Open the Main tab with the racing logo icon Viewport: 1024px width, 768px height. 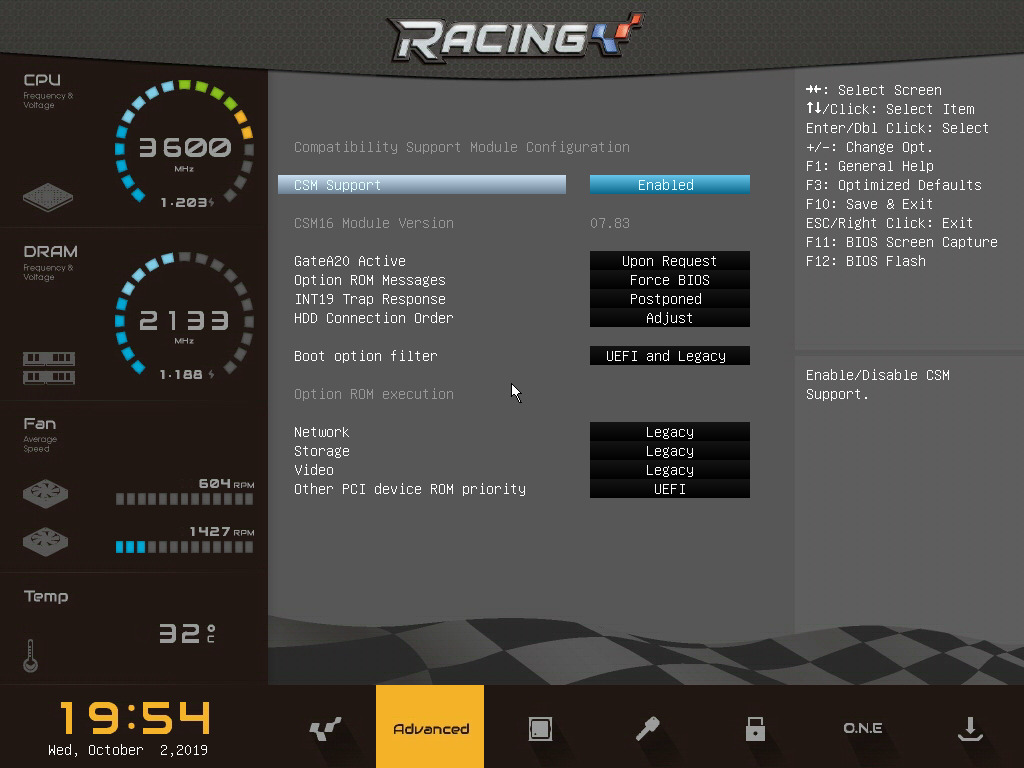(x=325, y=728)
